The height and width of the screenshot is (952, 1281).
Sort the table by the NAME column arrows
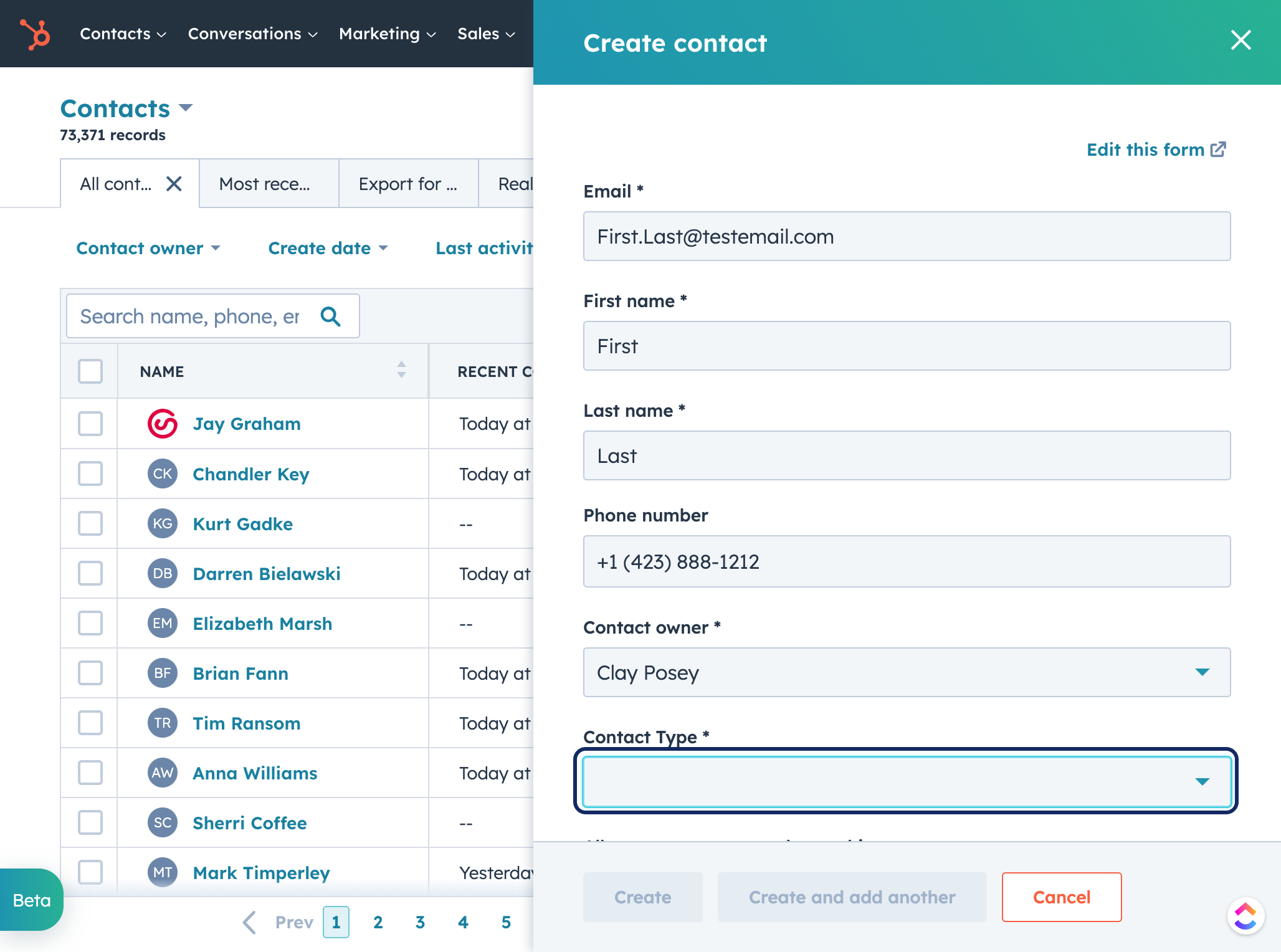(401, 370)
